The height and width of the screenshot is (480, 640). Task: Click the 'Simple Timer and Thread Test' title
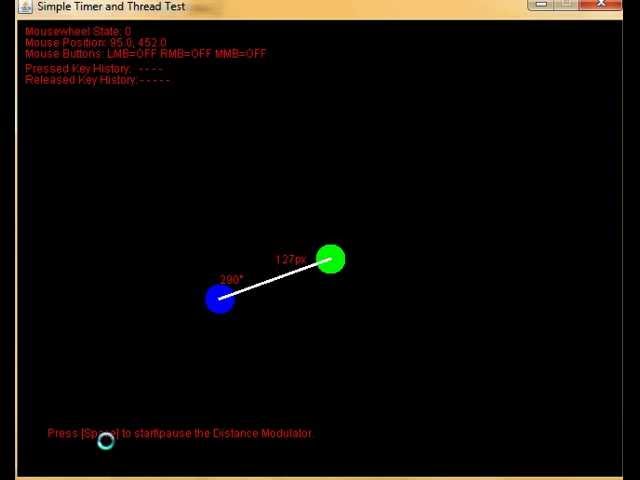click(x=111, y=7)
